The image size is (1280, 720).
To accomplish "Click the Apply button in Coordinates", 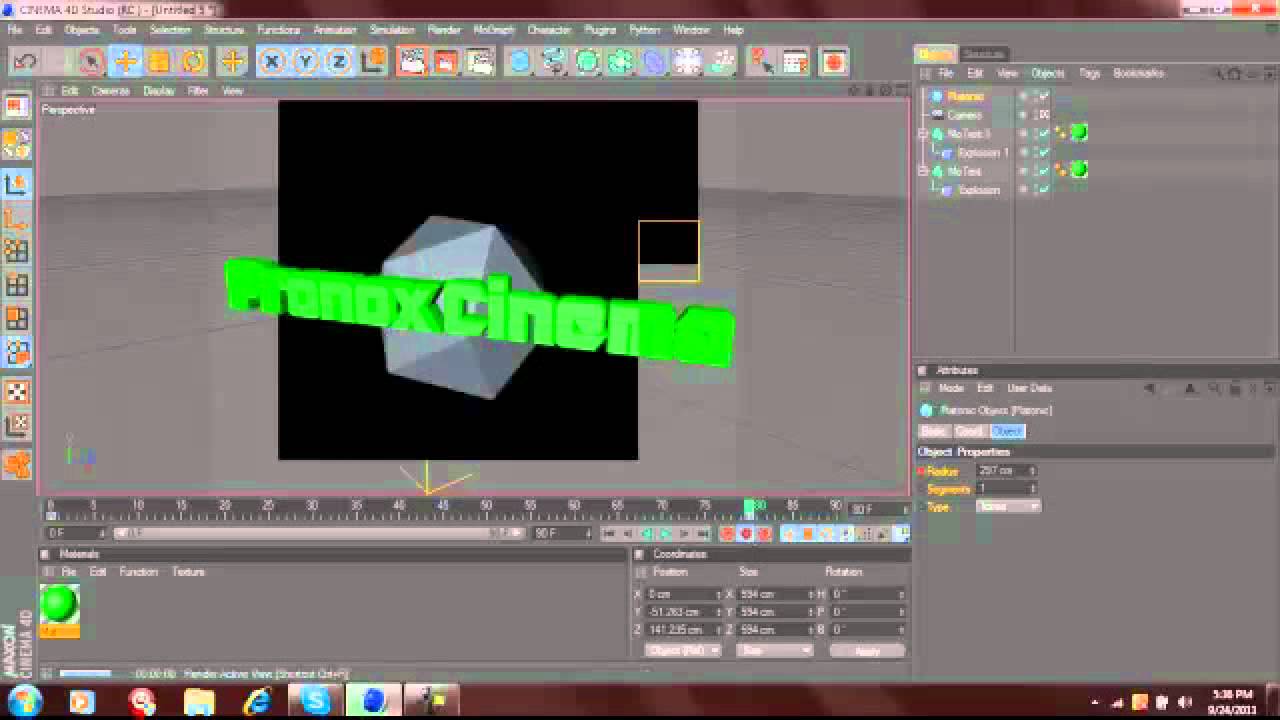I will [x=867, y=651].
